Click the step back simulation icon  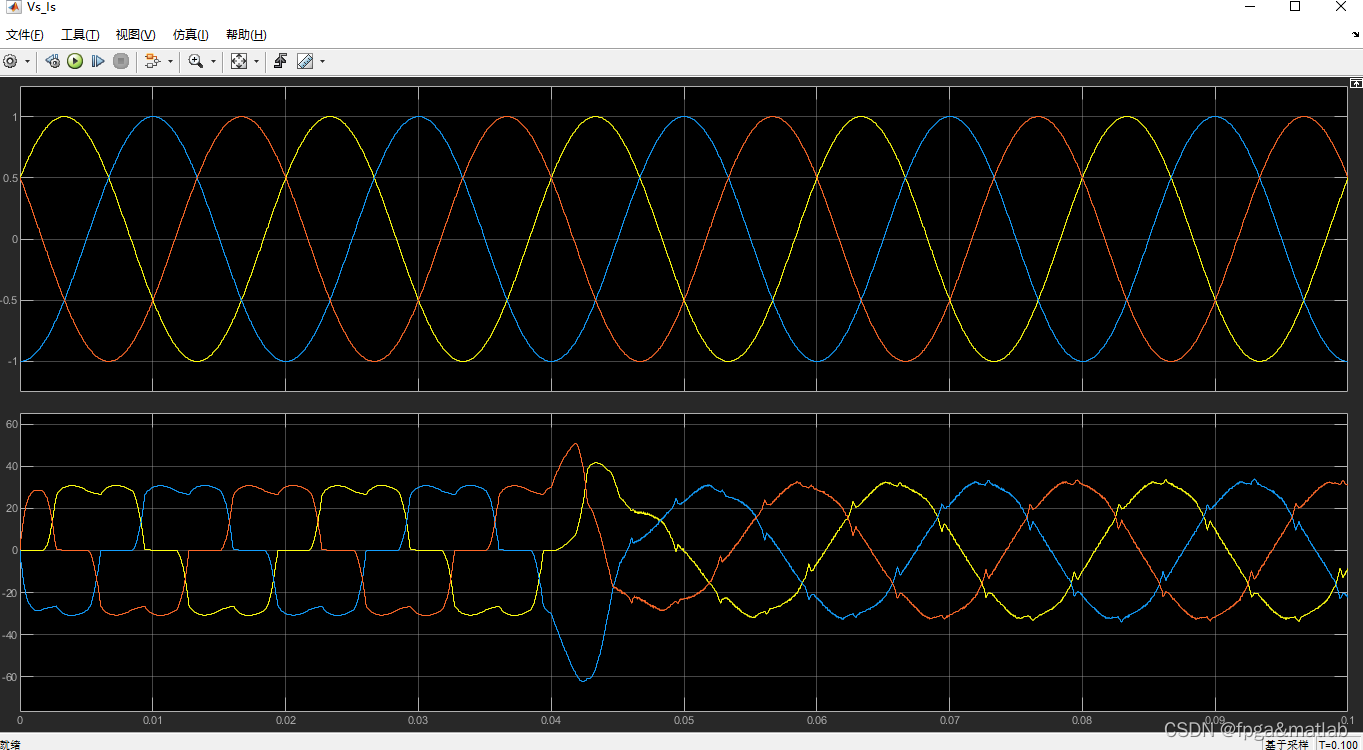tap(53, 61)
